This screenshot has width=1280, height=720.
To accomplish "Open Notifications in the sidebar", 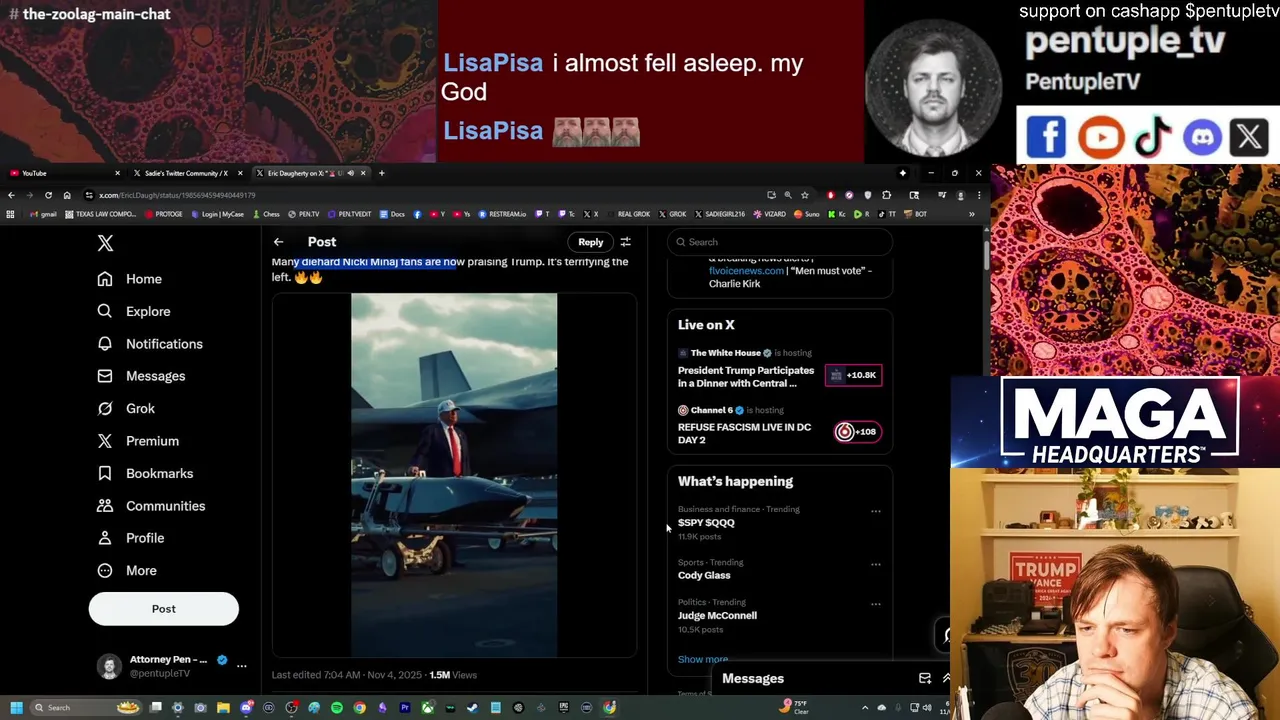I will pos(149,344).
